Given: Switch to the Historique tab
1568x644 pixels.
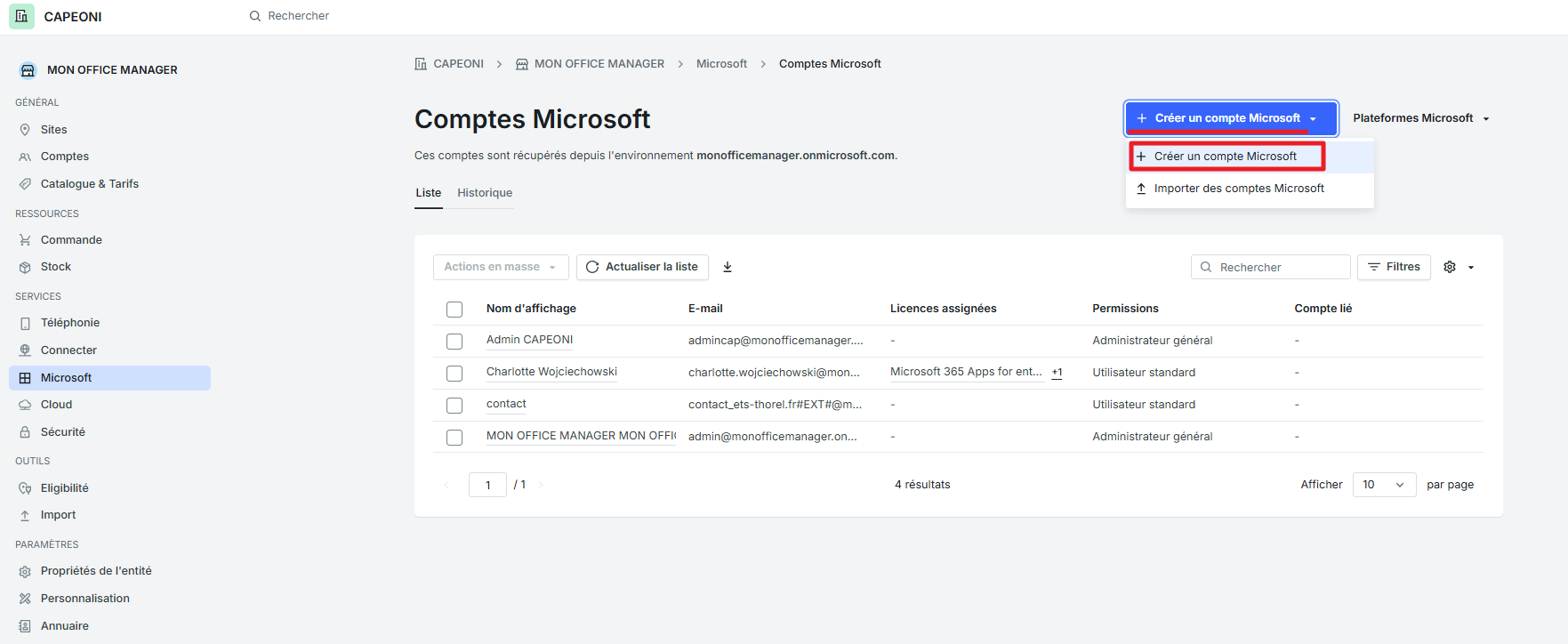Looking at the screenshot, I should click(x=485, y=193).
